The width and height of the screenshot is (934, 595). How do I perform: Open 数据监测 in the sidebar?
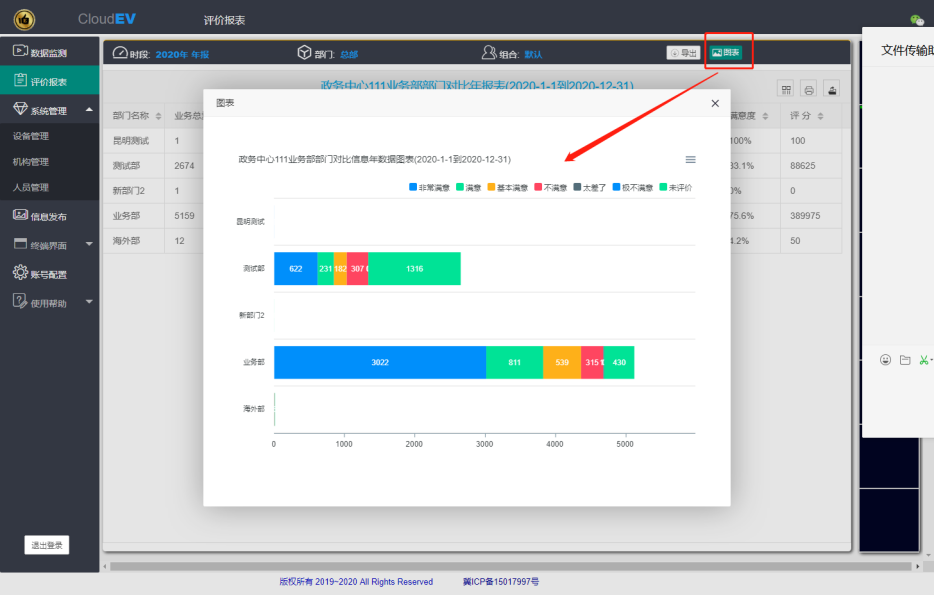point(49,52)
